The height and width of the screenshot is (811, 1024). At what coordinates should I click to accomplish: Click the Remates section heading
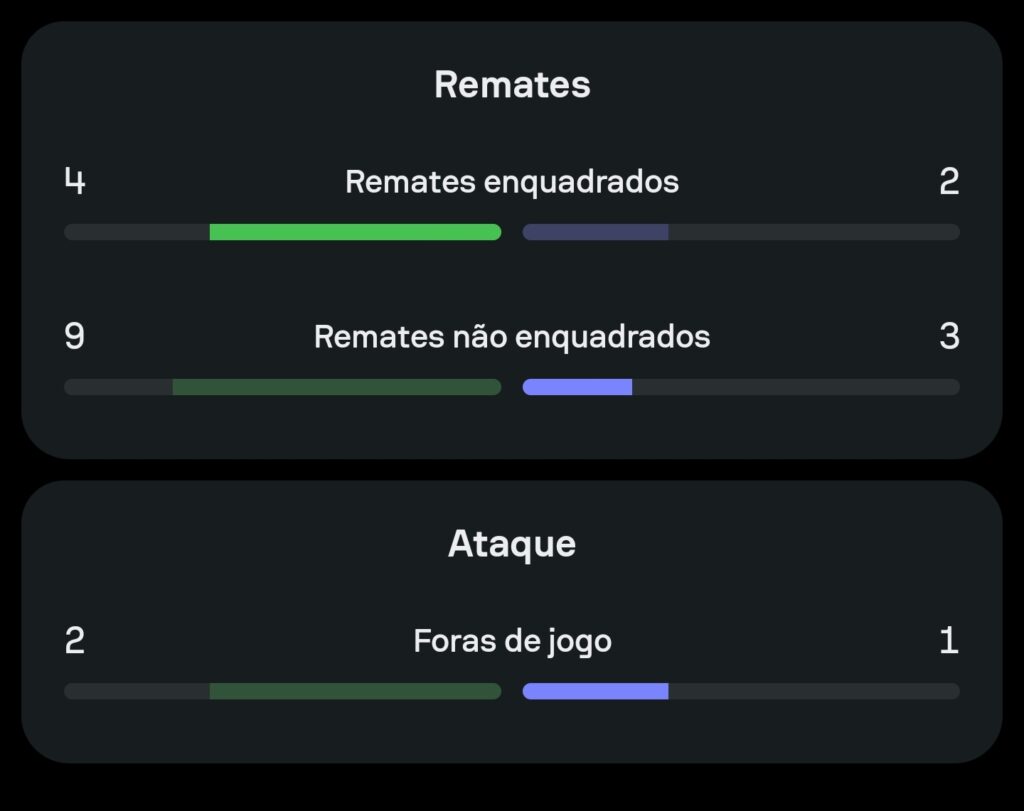(x=512, y=85)
